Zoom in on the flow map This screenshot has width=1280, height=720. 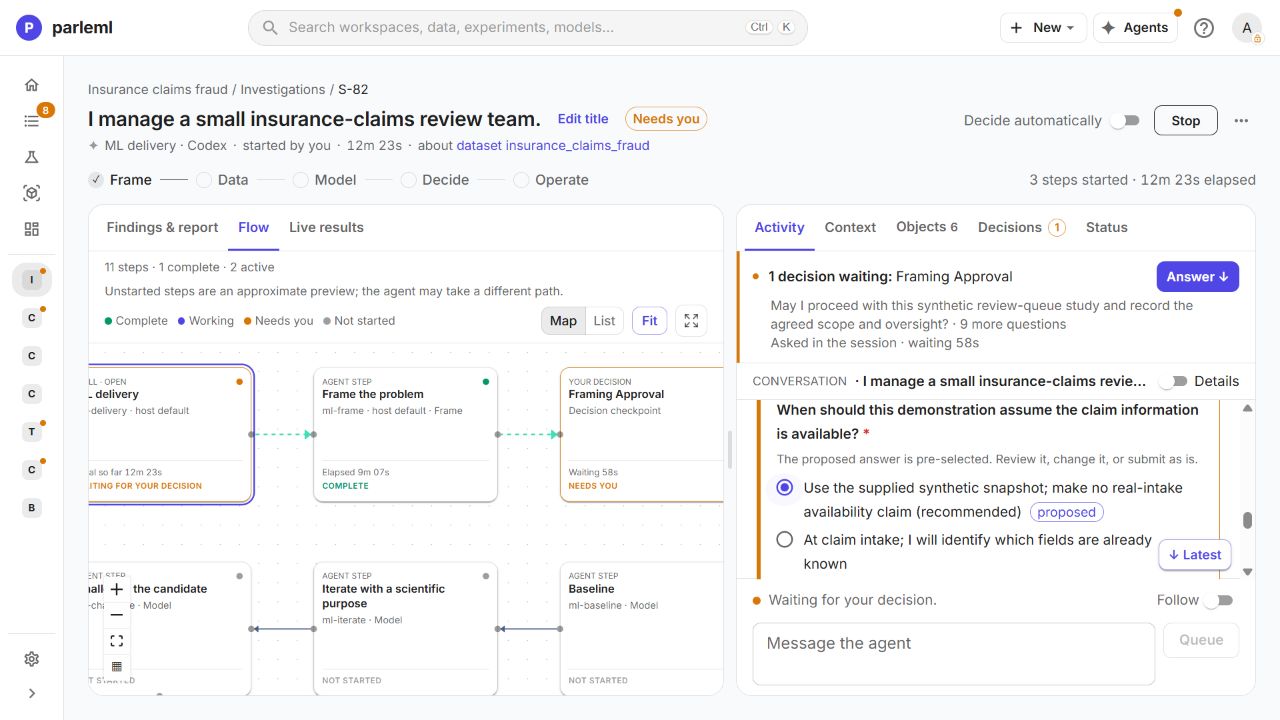117,589
